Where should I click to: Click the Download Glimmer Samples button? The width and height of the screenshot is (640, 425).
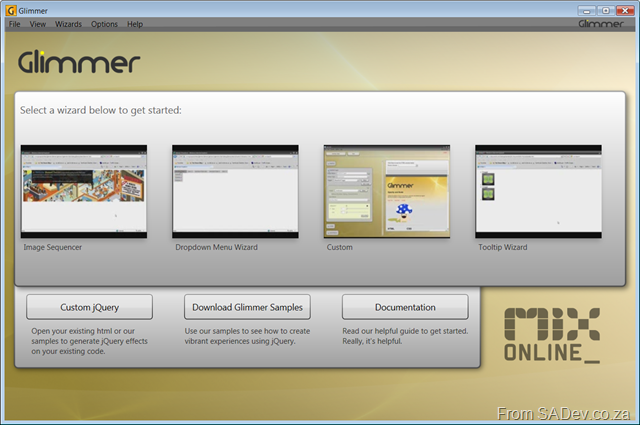tap(247, 307)
